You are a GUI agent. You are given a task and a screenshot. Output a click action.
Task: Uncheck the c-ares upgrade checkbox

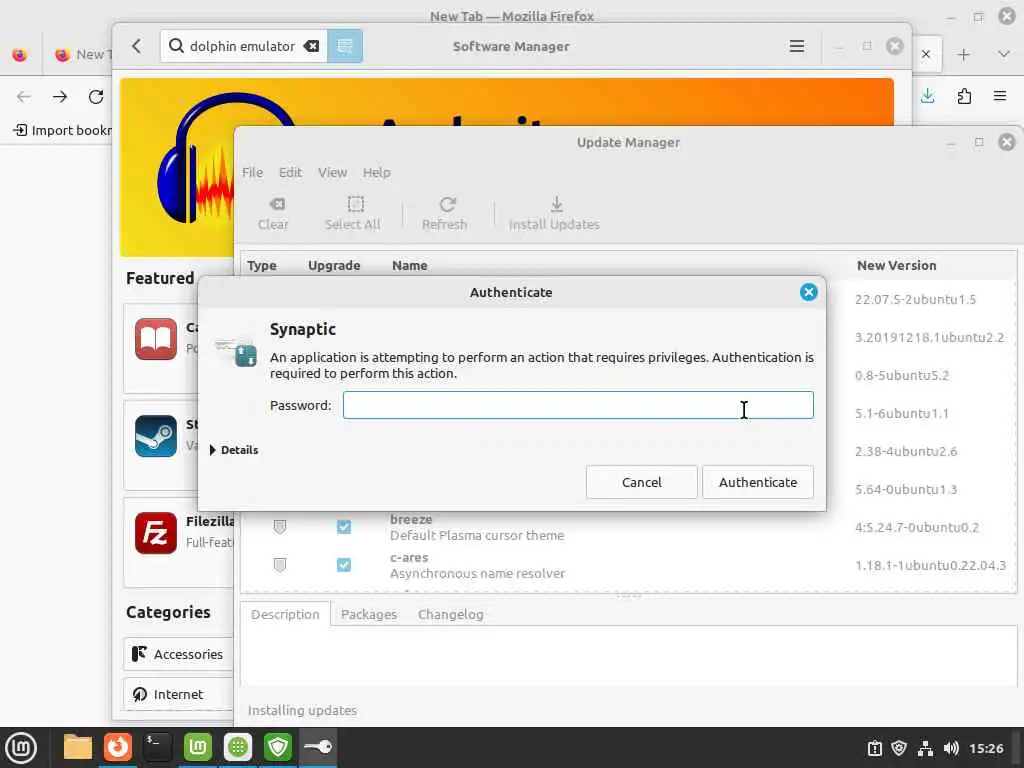click(344, 564)
